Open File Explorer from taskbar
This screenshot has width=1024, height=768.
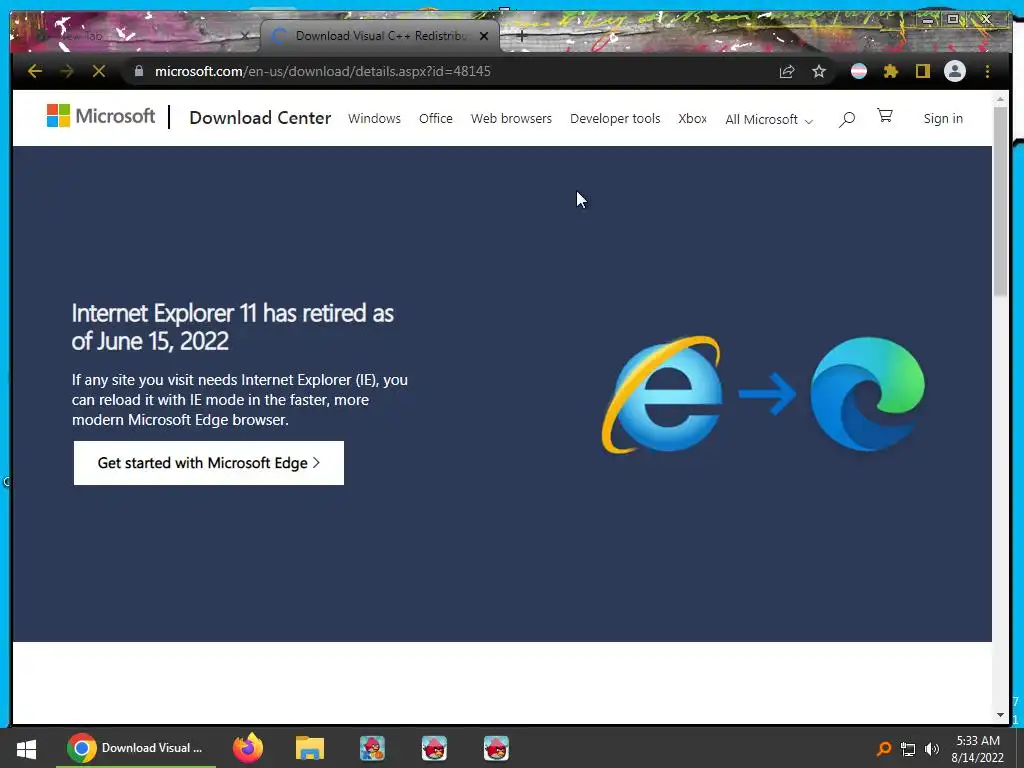(x=310, y=748)
